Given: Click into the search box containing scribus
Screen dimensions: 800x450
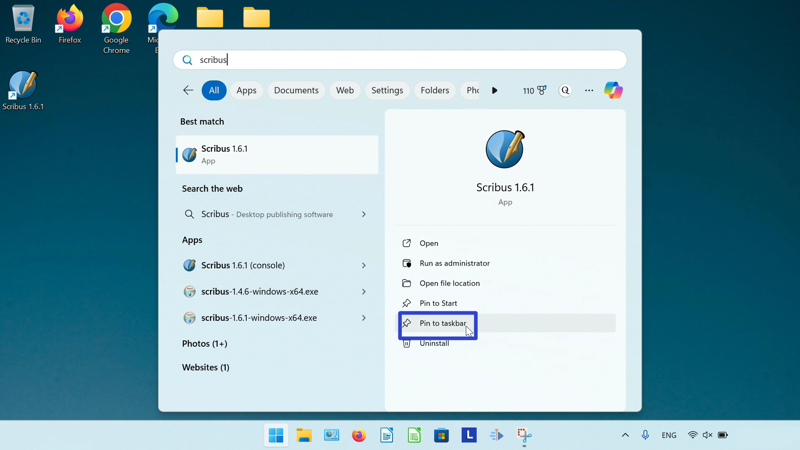Looking at the screenshot, I should (400, 60).
